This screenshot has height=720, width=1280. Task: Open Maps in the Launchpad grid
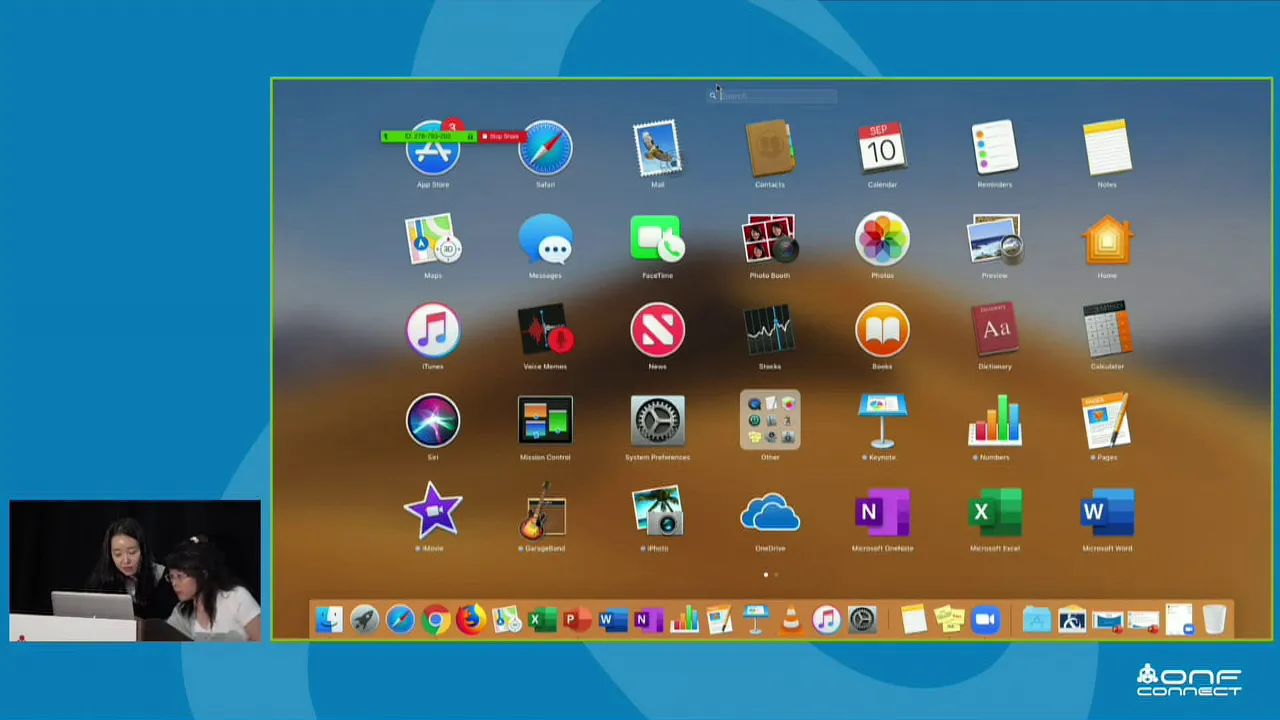433,240
